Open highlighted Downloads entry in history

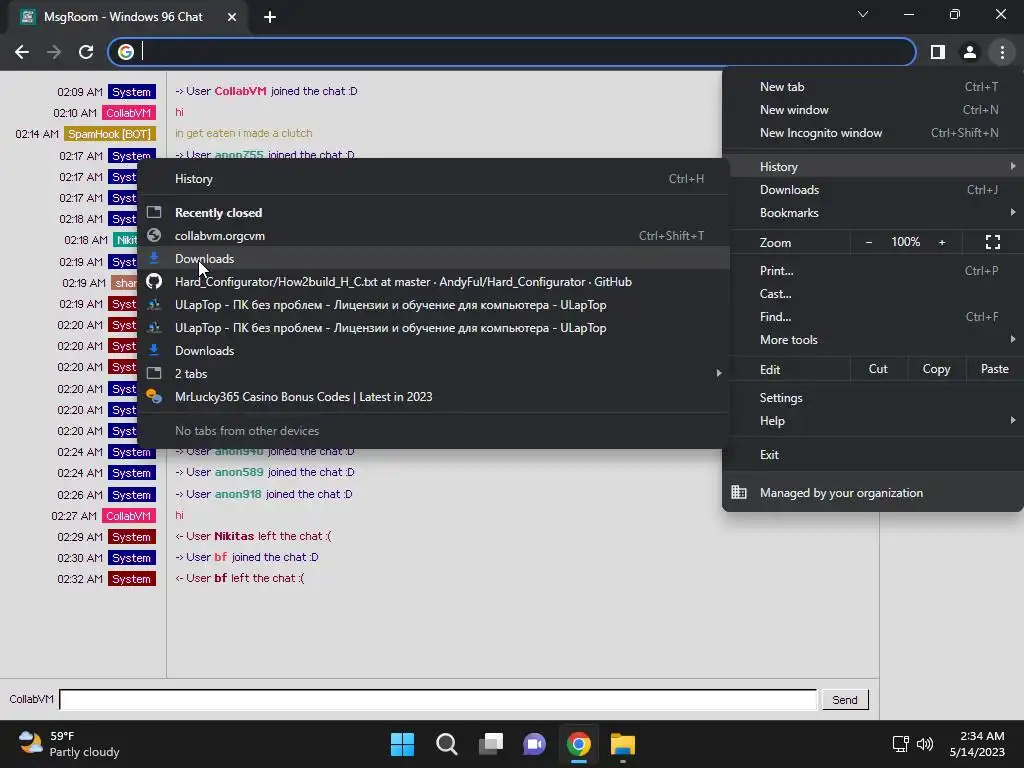coord(434,259)
